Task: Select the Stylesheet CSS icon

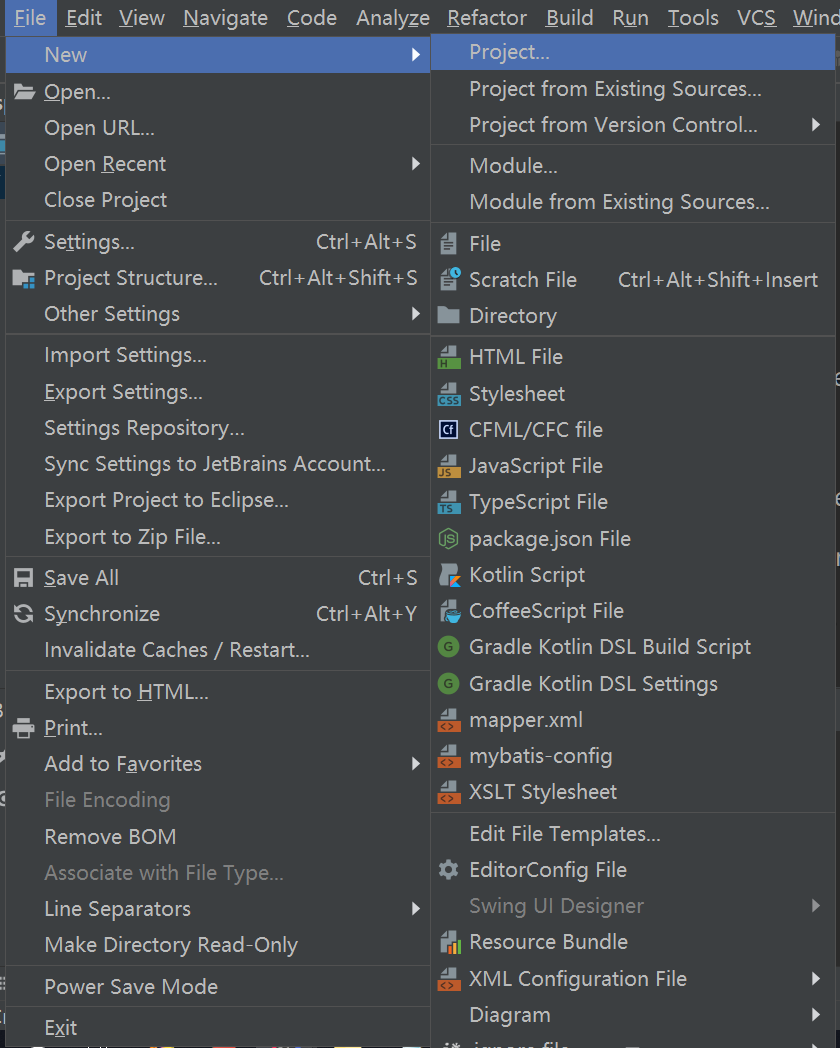Action: (449, 394)
